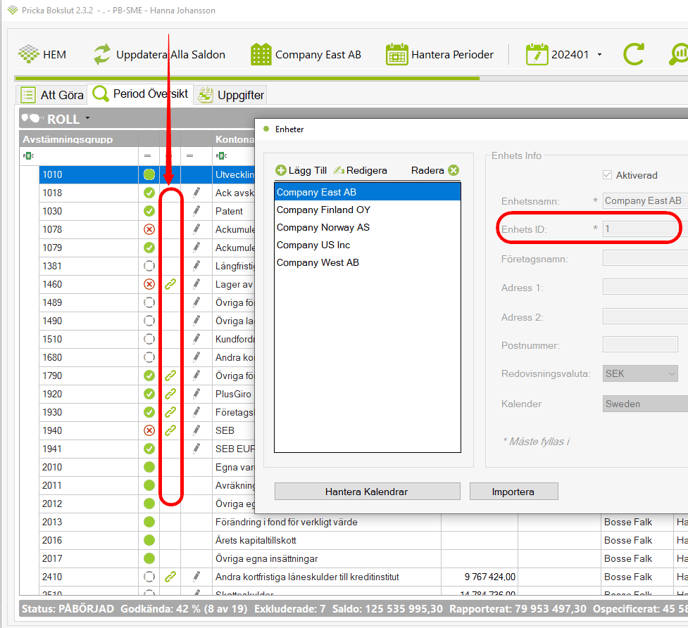This screenshot has width=688, height=628.
Task: Click the Adress 1 input field
Action: pos(645,287)
